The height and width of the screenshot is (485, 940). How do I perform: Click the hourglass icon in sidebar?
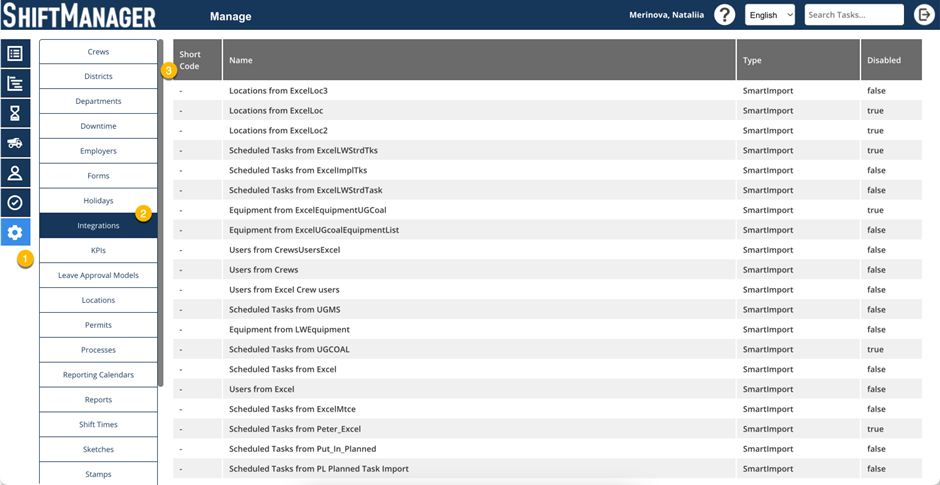click(x=15, y=113)
